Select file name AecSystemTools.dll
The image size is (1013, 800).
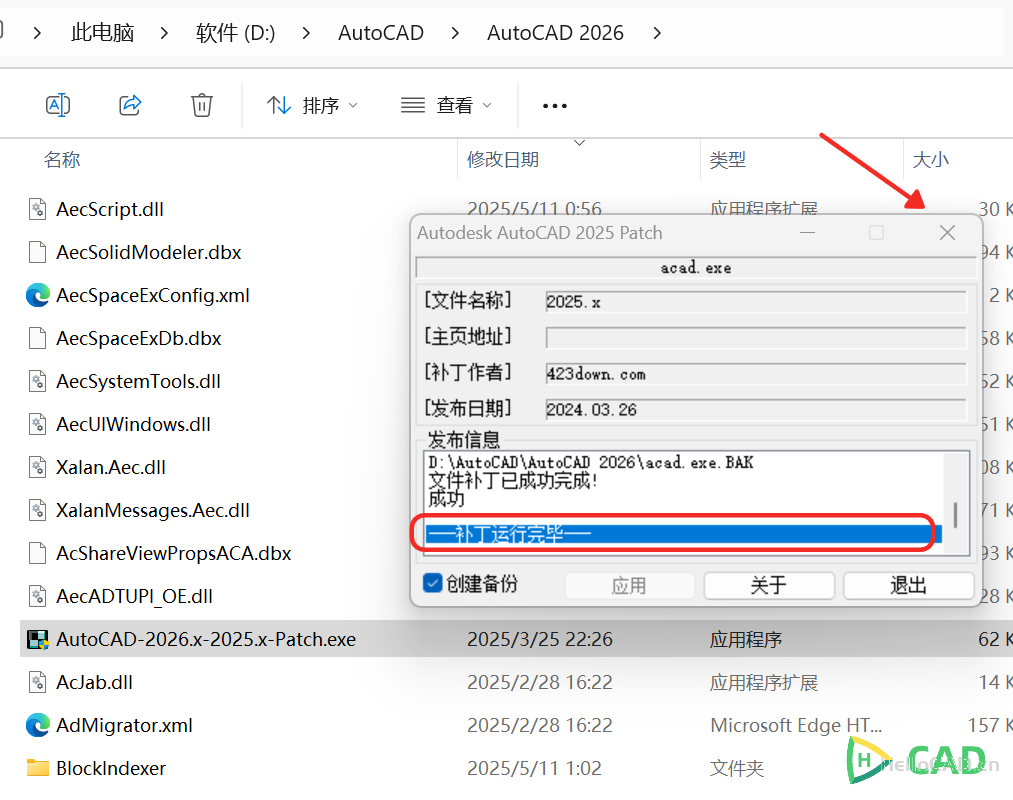point(138,381)
